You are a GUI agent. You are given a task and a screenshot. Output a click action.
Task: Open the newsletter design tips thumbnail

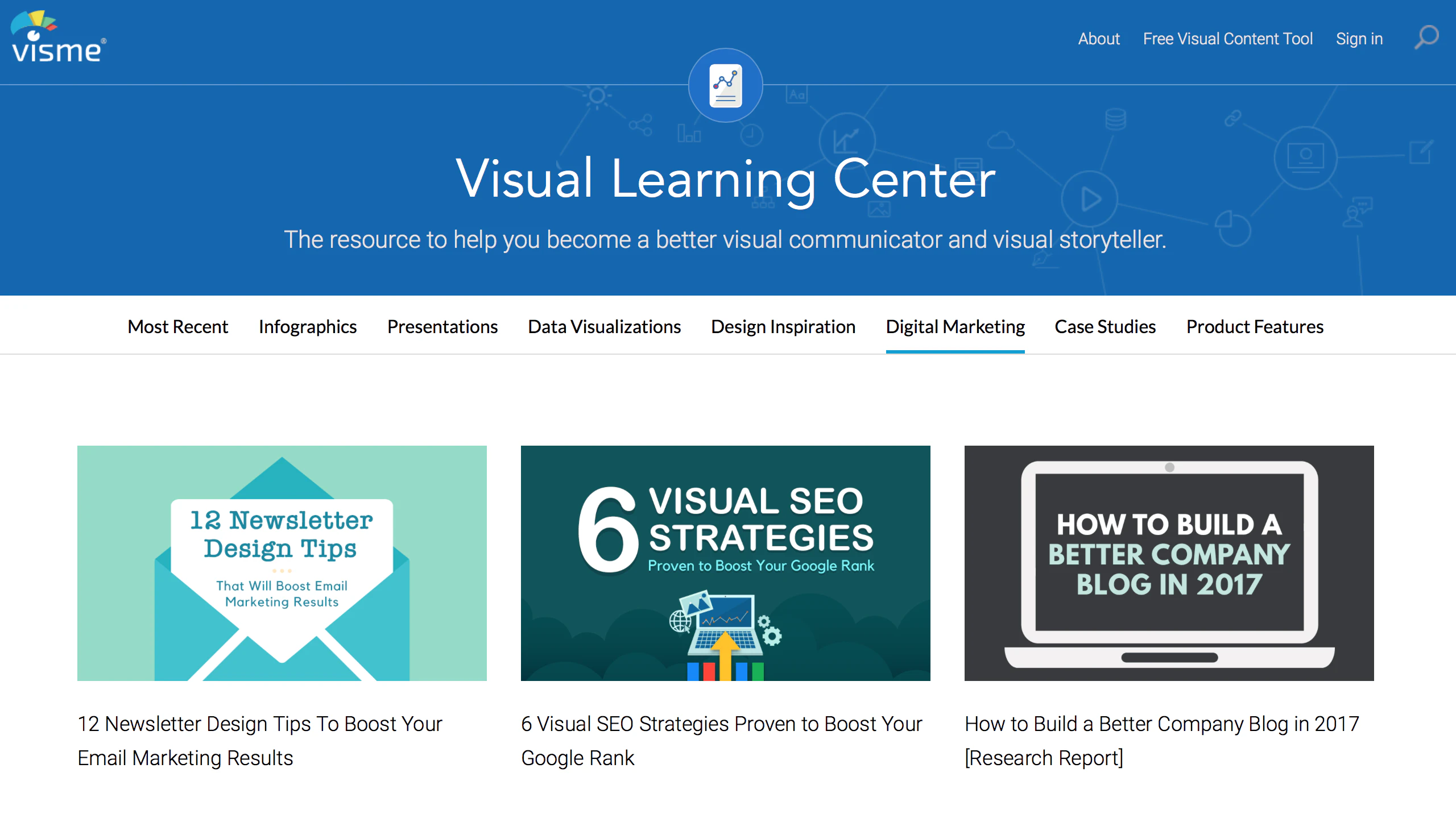(282, 563)
